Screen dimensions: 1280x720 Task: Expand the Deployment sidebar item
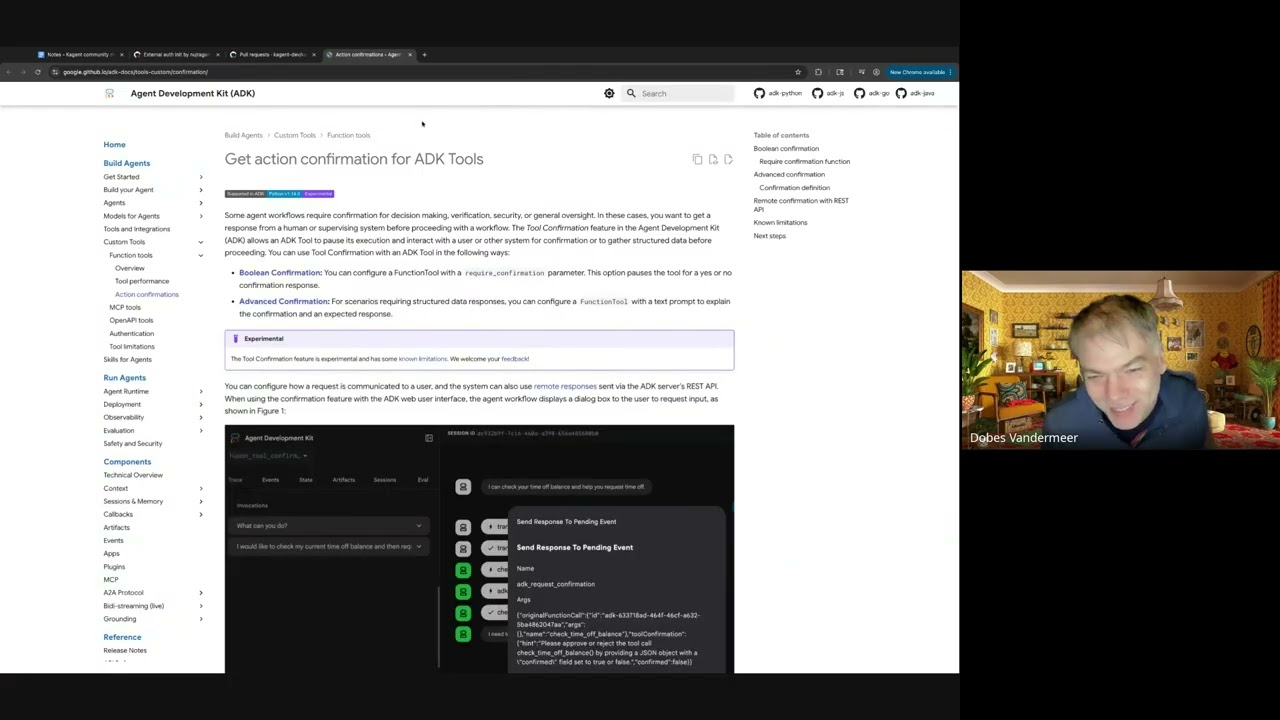pyautogui.click(x=153, y=404)
